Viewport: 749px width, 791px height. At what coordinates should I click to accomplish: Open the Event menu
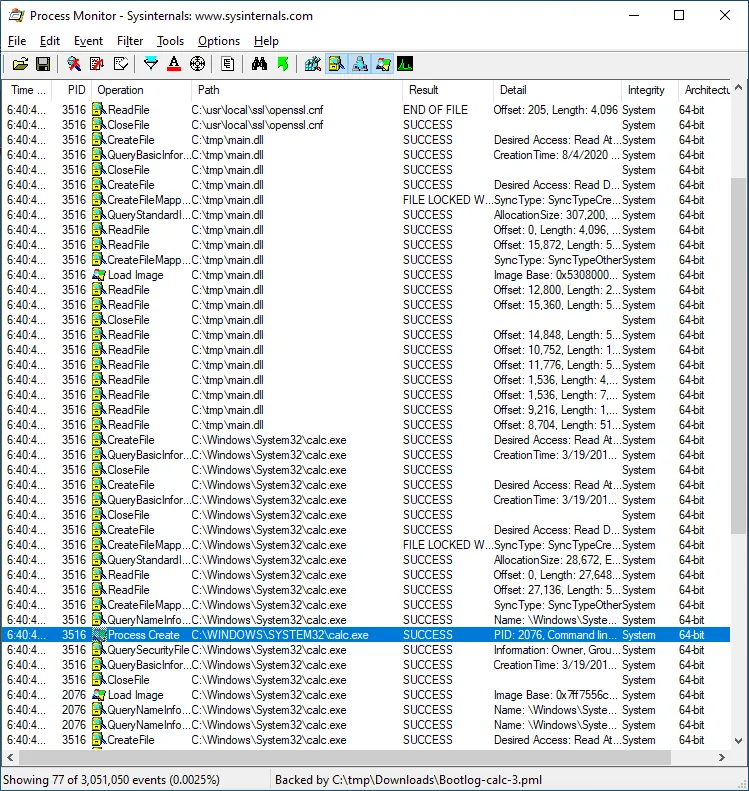click(x=88, y=41)
